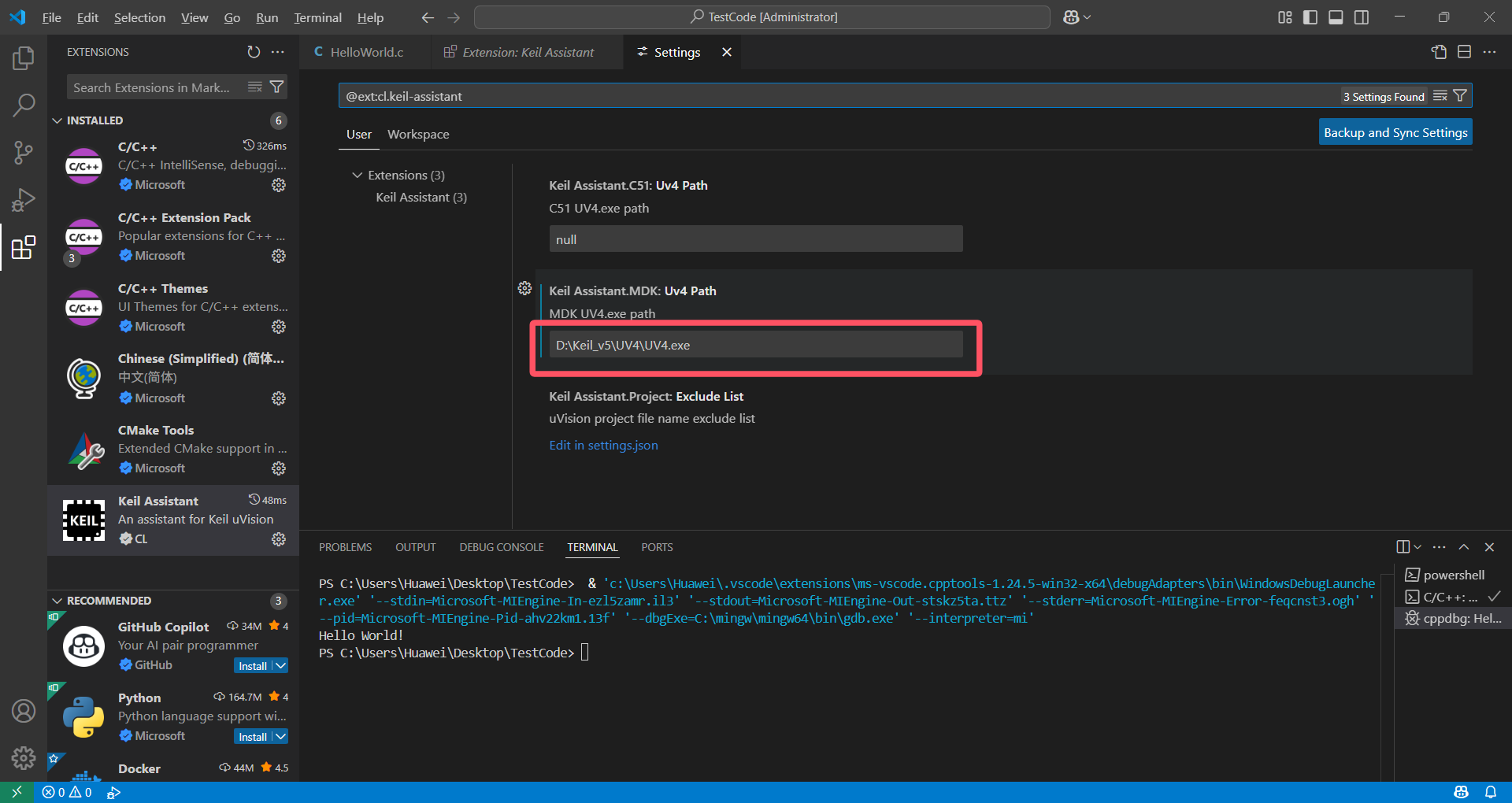Switch to Workspace settings tab
Image resolution: width=1512 pixels, height=803 pixels.
click(x=418, y=134)
